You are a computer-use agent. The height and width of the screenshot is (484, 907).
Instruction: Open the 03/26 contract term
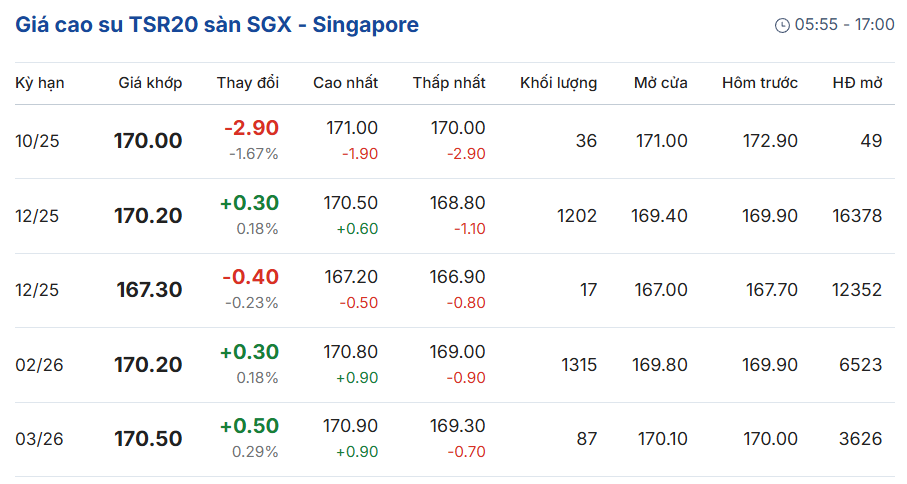click(x=39, y=440)
